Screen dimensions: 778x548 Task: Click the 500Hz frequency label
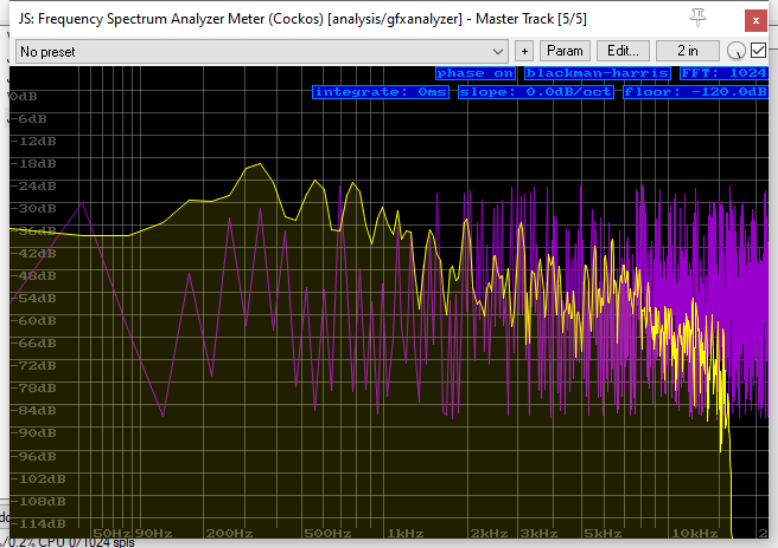(327, 534)
